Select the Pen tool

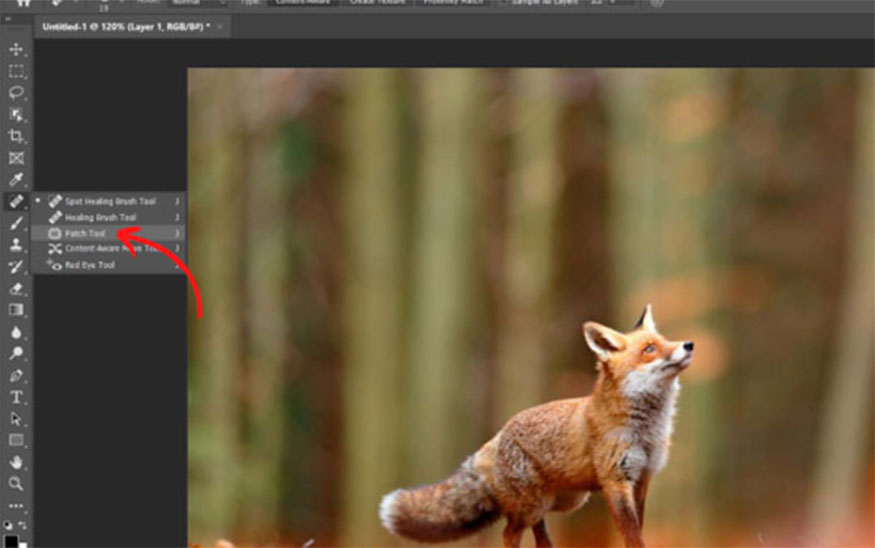click(16, 376)
